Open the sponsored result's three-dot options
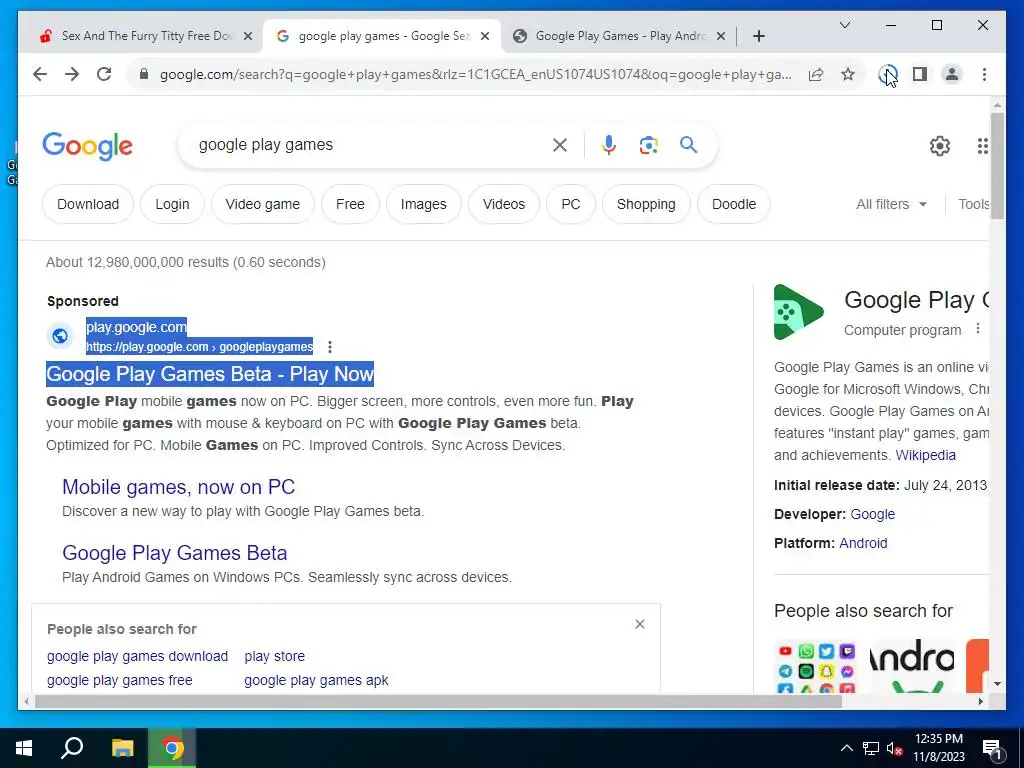The width and height of the screenshot is (1024, 768). coord(330,347)
